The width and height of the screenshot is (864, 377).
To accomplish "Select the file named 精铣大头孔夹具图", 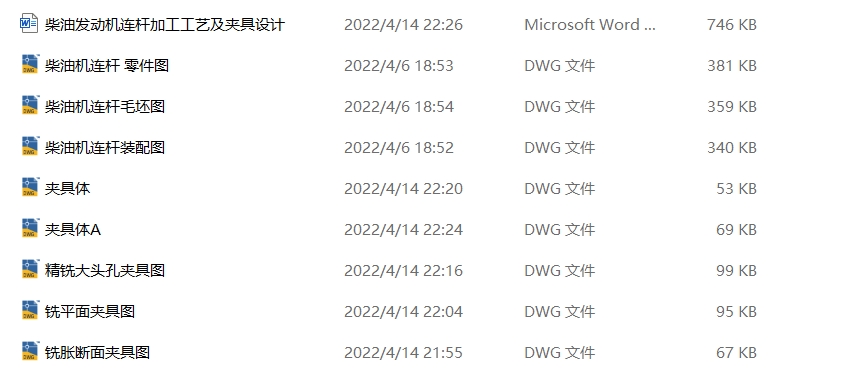I will [105, 271].
